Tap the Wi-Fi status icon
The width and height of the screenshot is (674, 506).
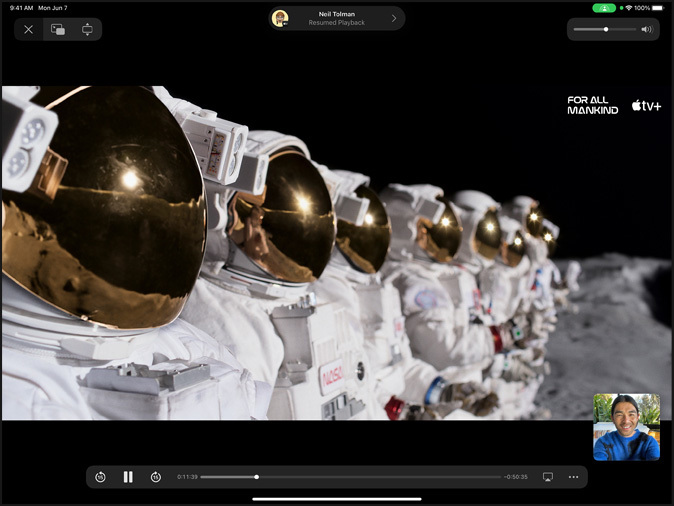tap(627, 7)
